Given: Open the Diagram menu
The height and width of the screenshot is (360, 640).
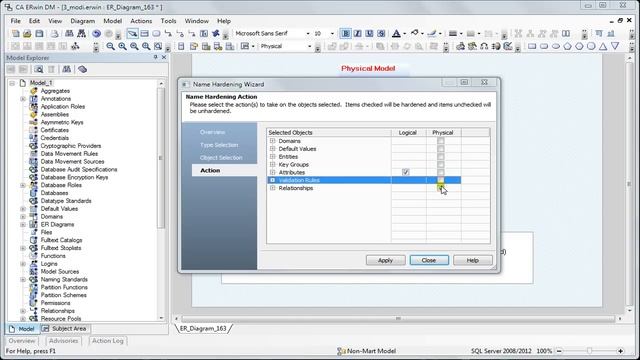Looking at the screenshot, I should 82,21.
